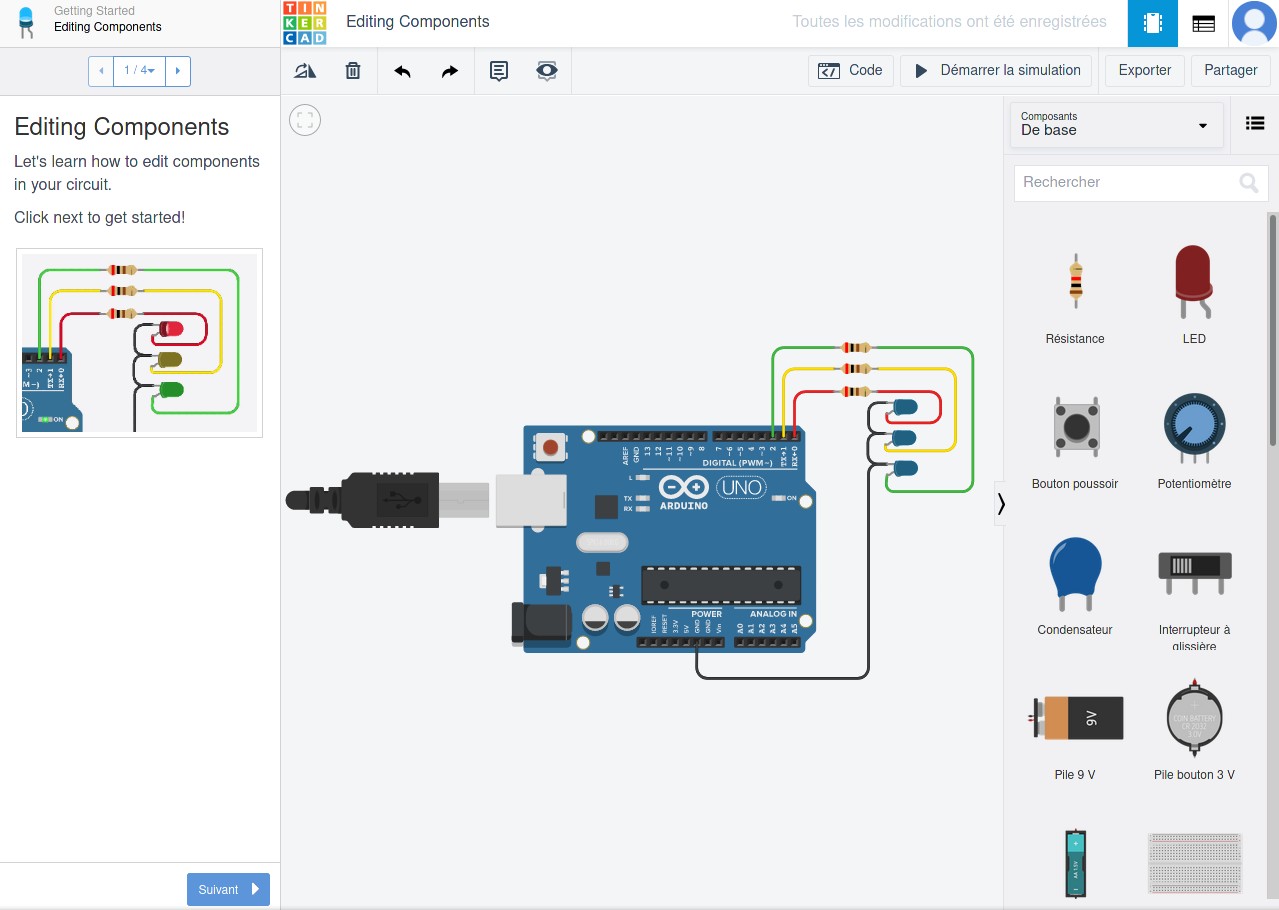This screenshot has width=1279, height=910.
Task: Click the Arduino reset button
Action: click(549, 445)
